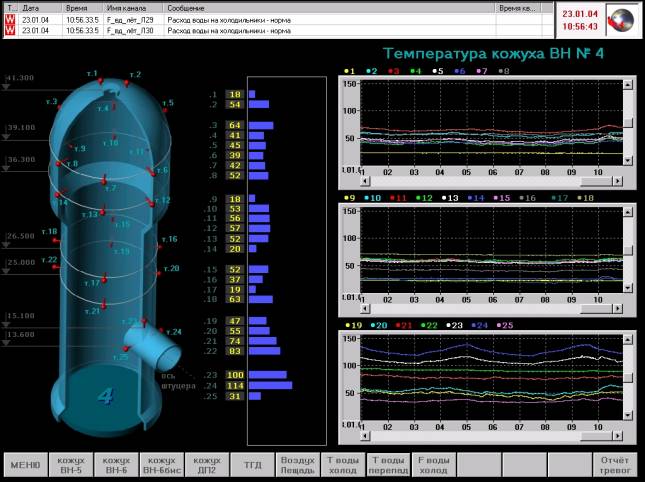Open the МЕНЮ menu button

click(24, 464)
